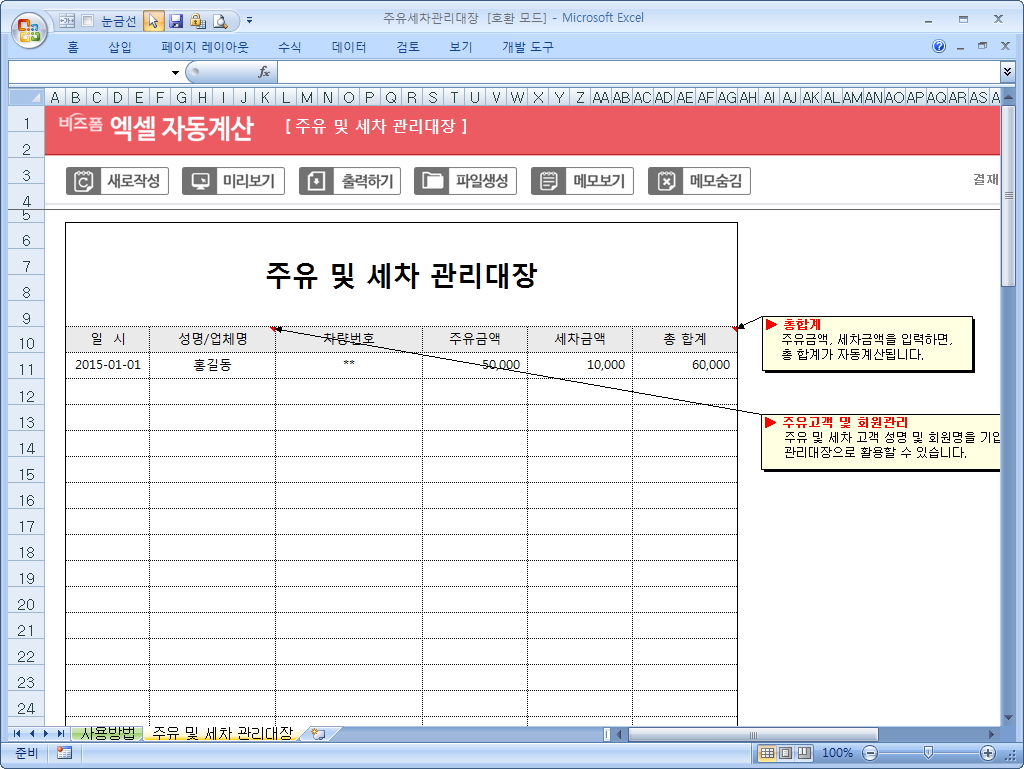This screenshot has width=1024, height=769.
Task: Click the horizontal scrollbar thumb
Action: [753, 734]
